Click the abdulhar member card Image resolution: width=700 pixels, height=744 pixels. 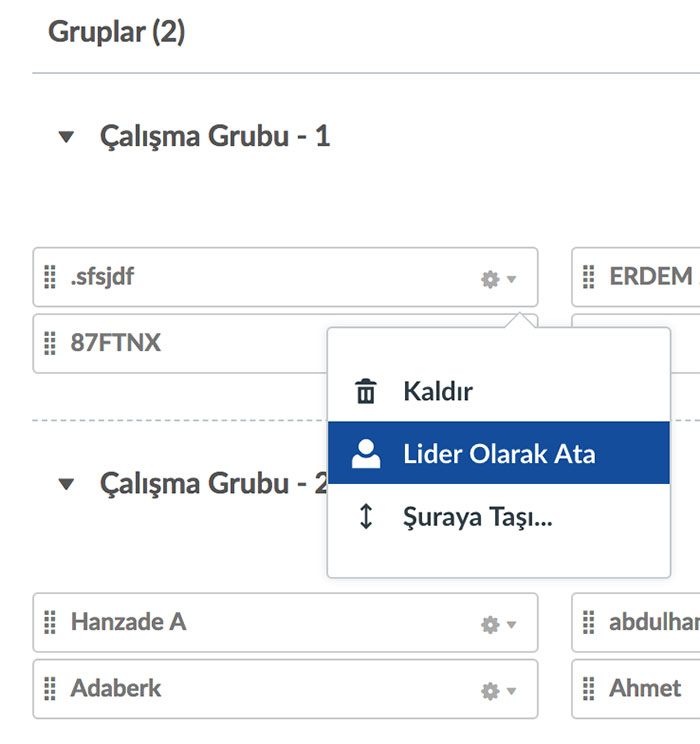(x=636, y=622)
